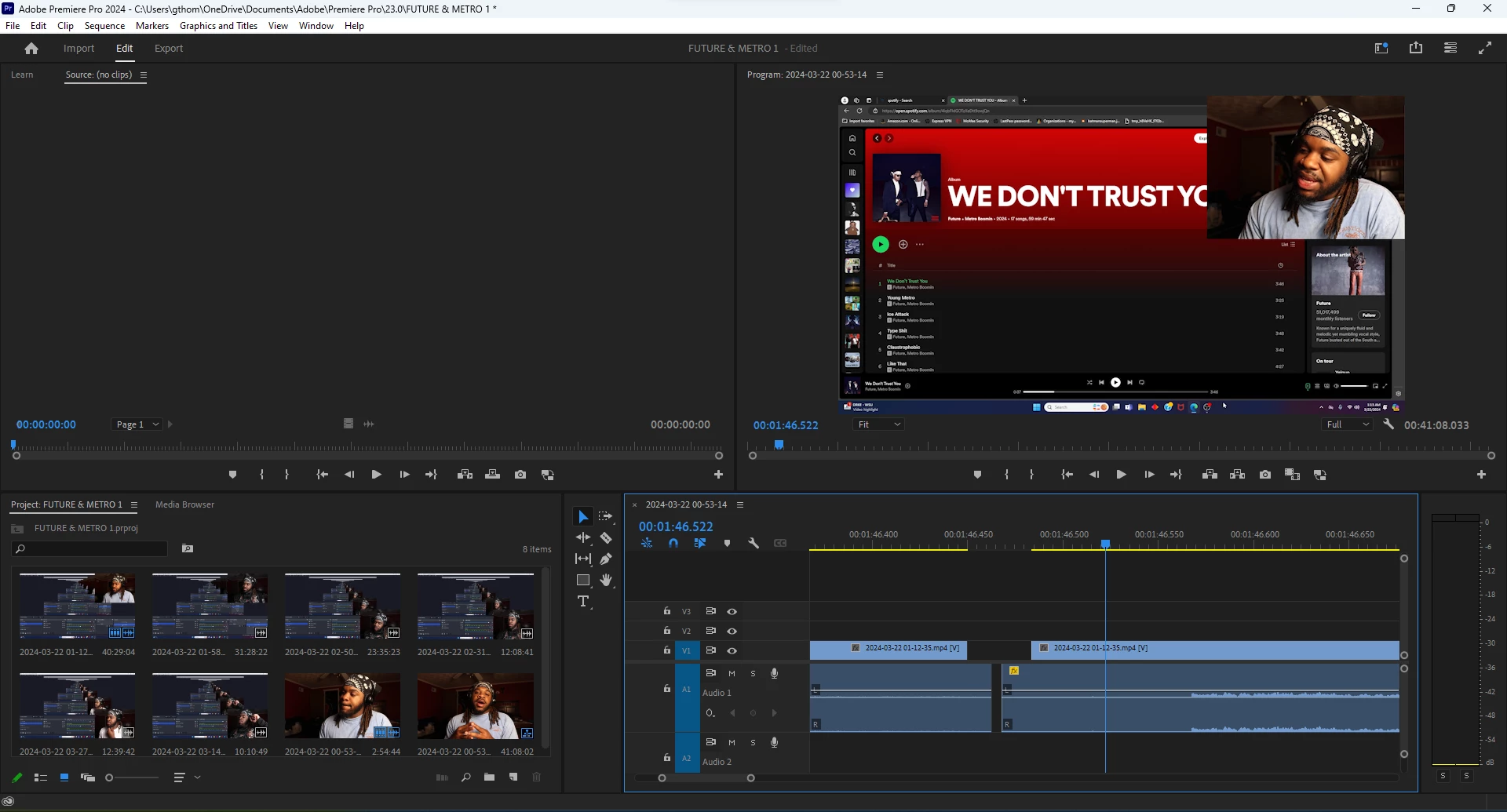Enter full screen video output mode
1507x812 pixels.
(x=1485, y=48)
